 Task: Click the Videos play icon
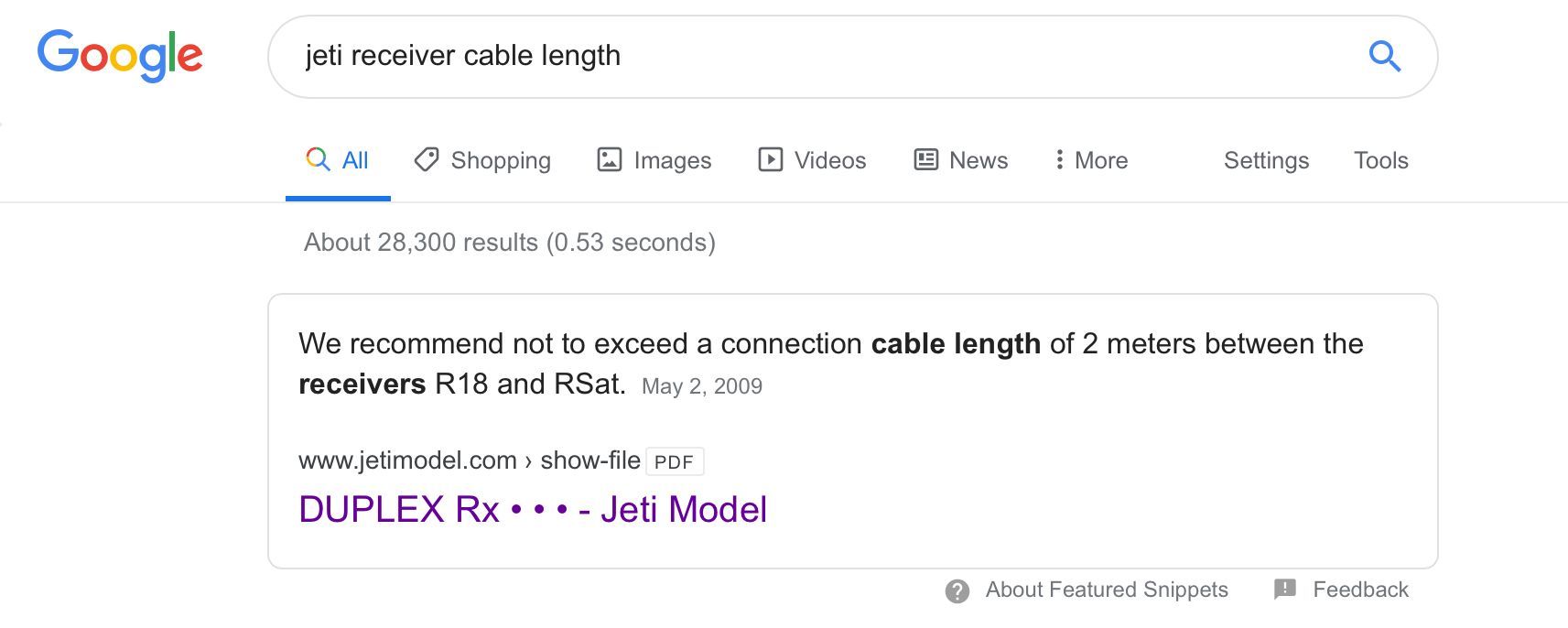pyautogui.click(x=771, y=159)
